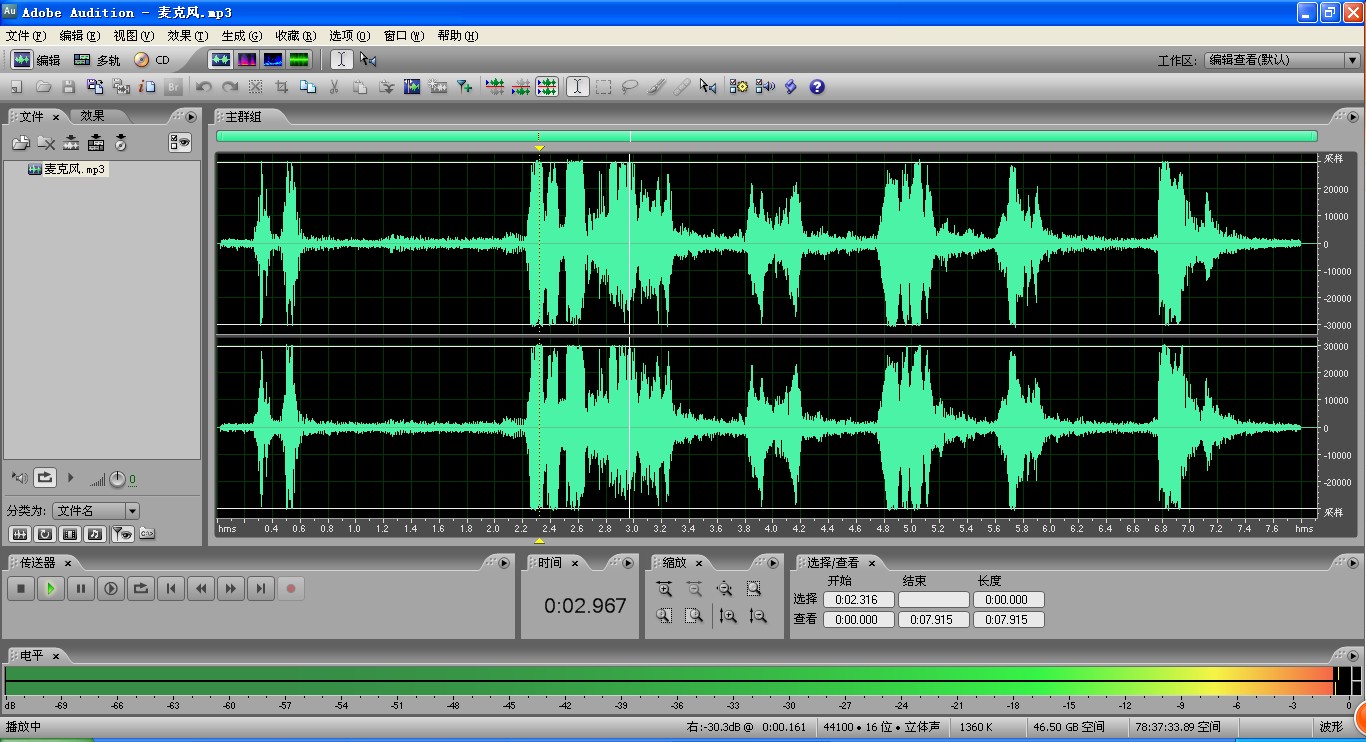Image resolution: width=1366 pixels, height=742 pixels.
Task: Switch to the 效果 tab beside Files
Action: tap(93, 116)
